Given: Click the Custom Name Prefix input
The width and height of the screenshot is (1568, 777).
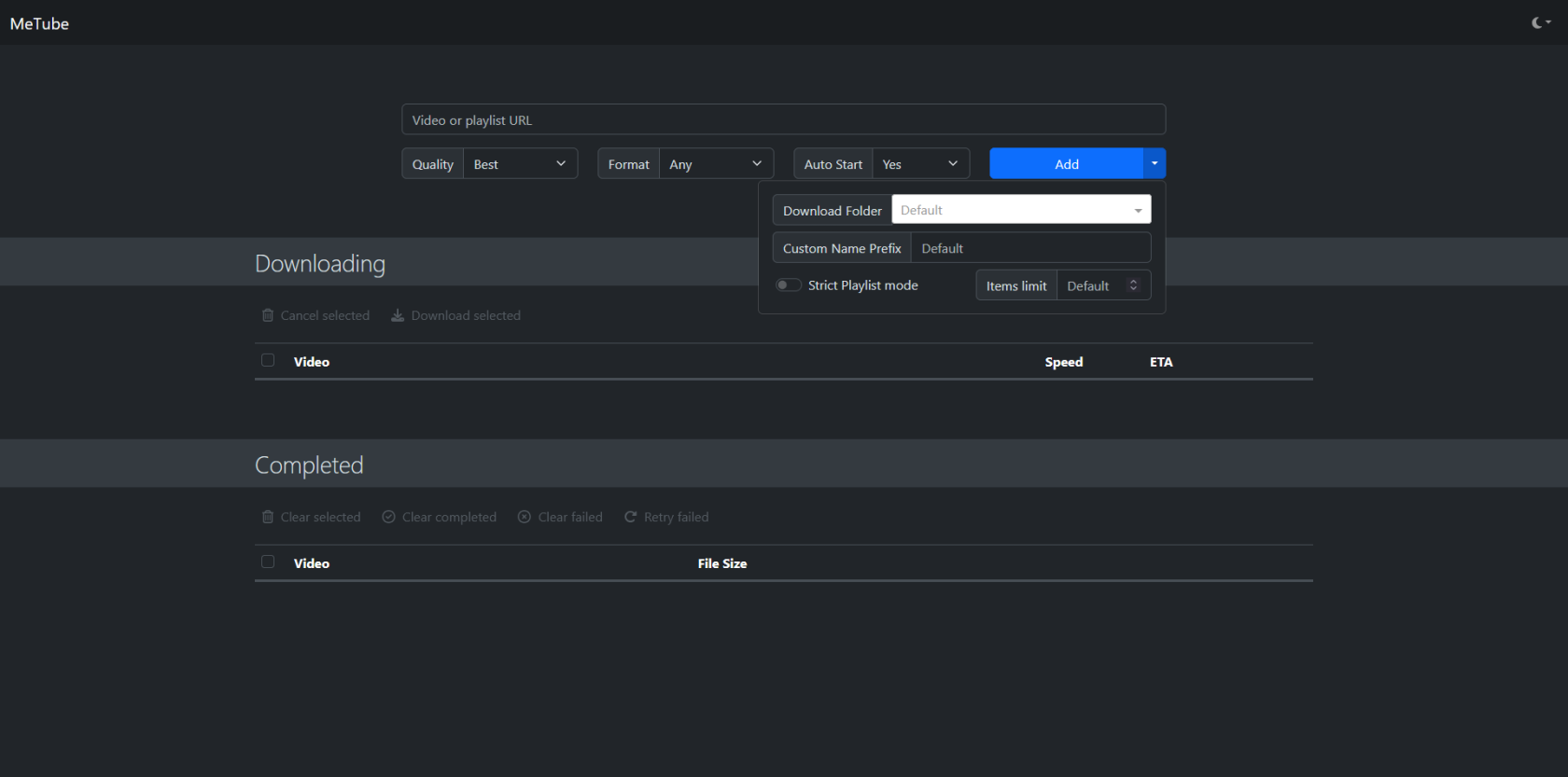Looking at the screenshot, I should click(x=1030, y=248).
